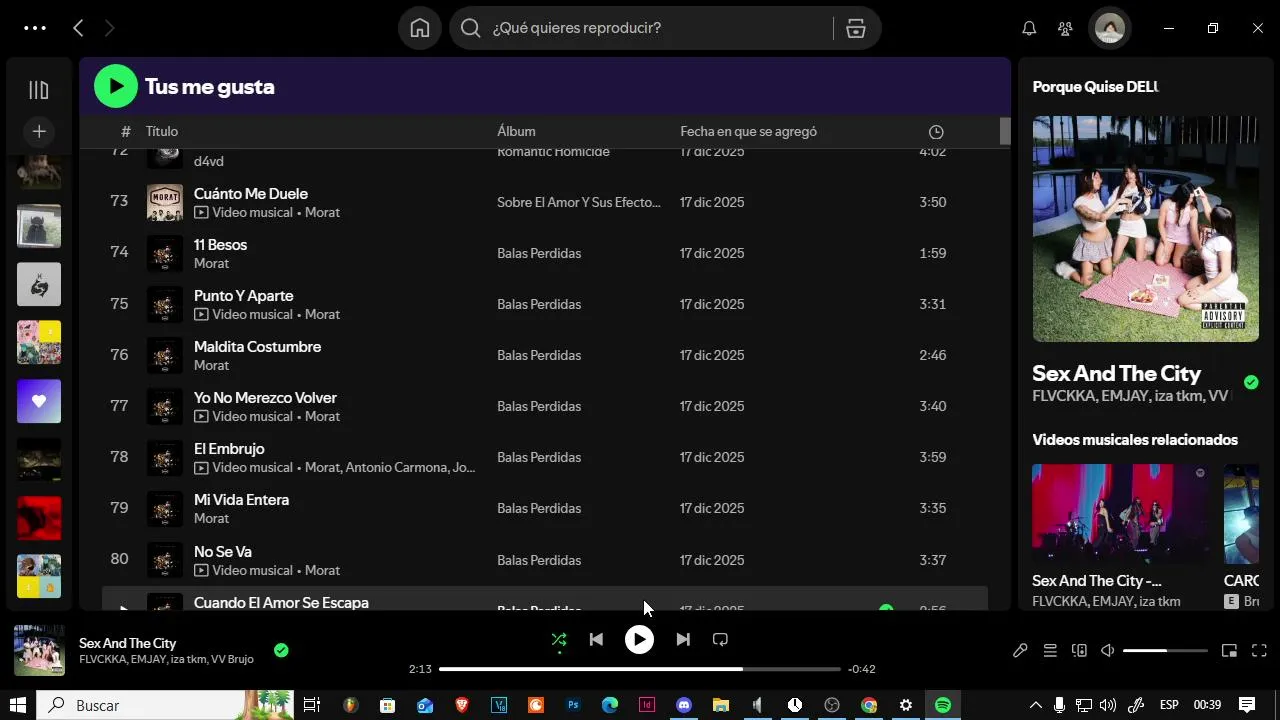Open Video musical for Yo No Merezco Volver
Screen dimensions: 1280x720
coord(244,416)
